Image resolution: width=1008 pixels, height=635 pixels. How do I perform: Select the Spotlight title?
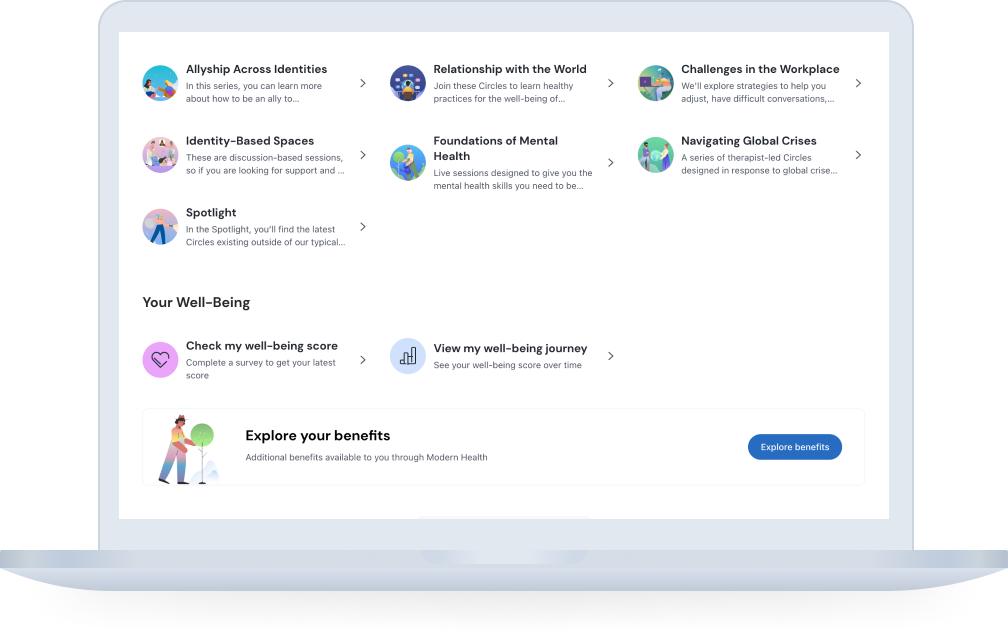pyautogui.click(x=211, y=213)
